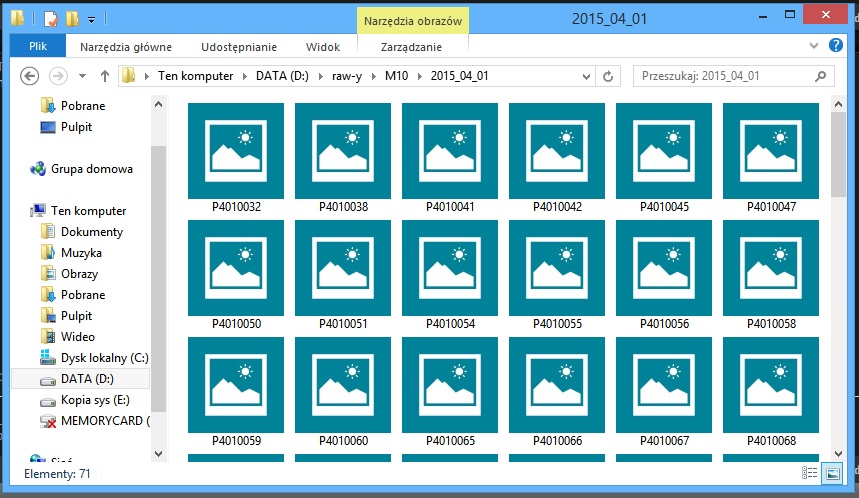This screenshot has height=498, width=859.
Task: Switch to the Widok ribbon tab
Action: pos(323,46)
